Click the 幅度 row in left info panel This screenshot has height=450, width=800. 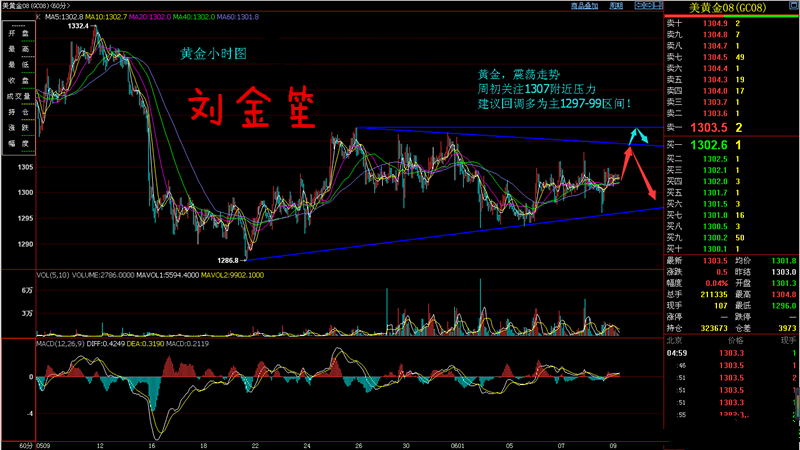19,144
